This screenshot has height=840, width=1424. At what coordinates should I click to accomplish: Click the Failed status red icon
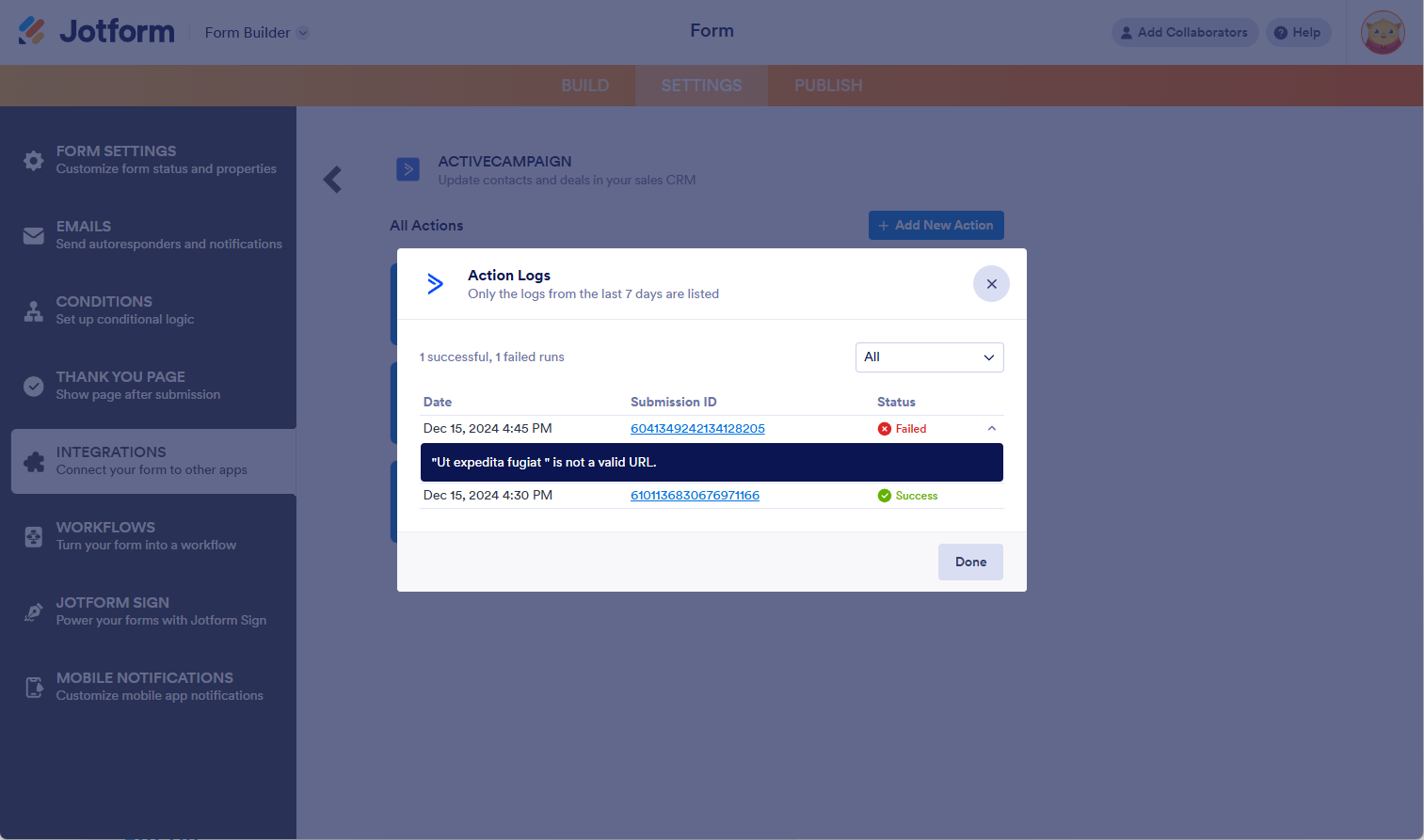885,429
